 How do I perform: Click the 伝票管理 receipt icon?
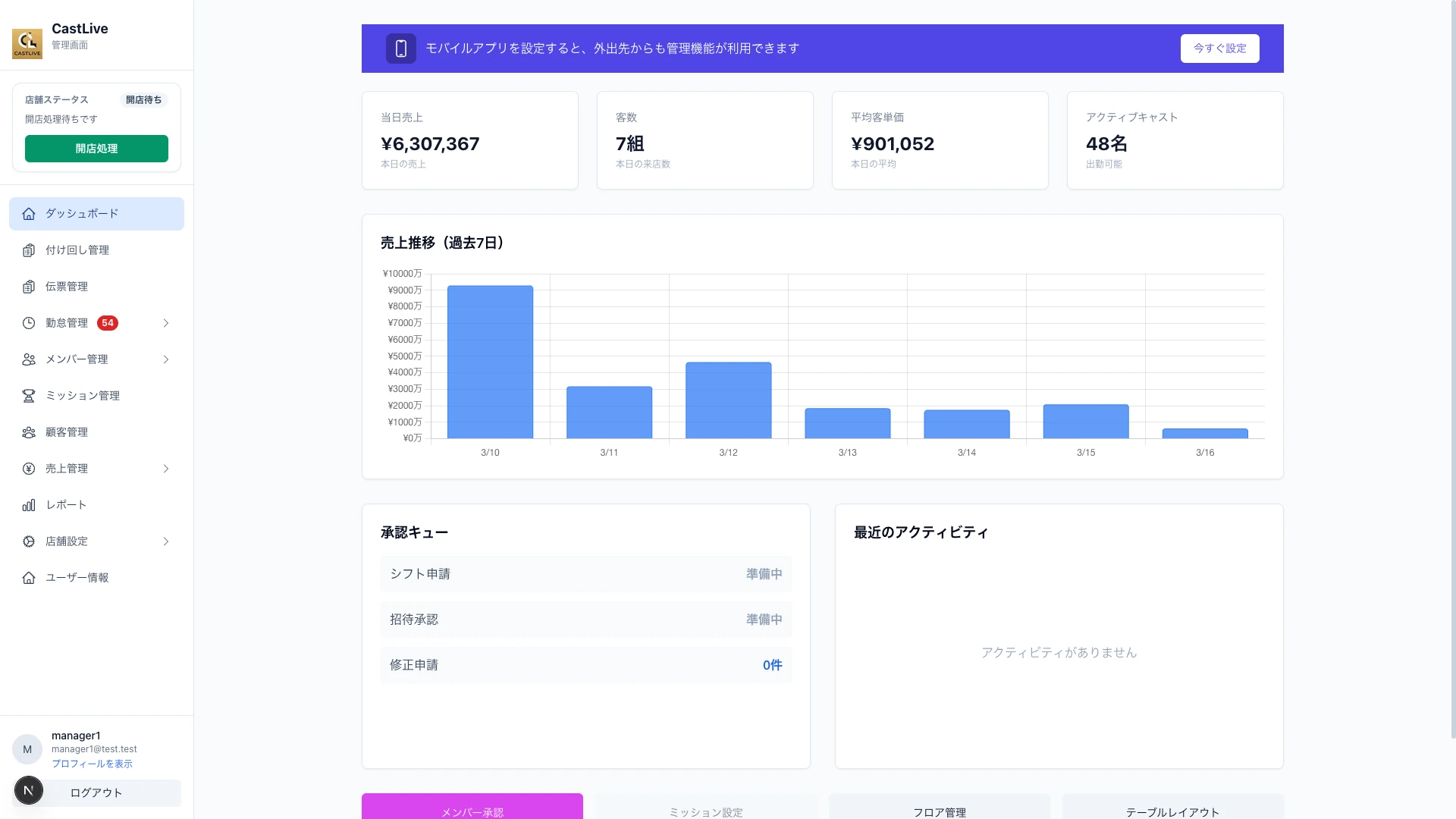coord(28,286)
